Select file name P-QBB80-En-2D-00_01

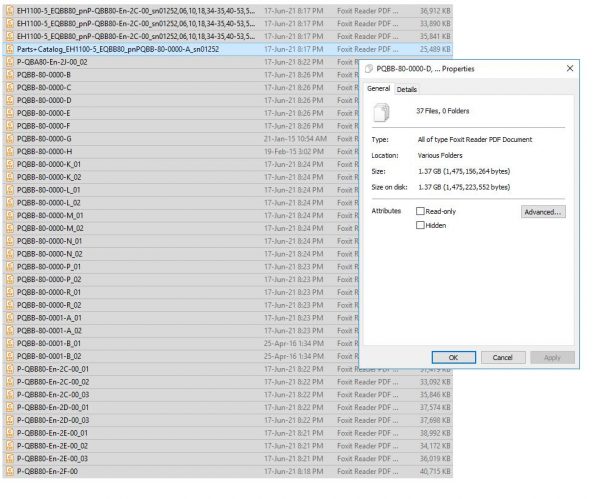(x=53, y=408)
